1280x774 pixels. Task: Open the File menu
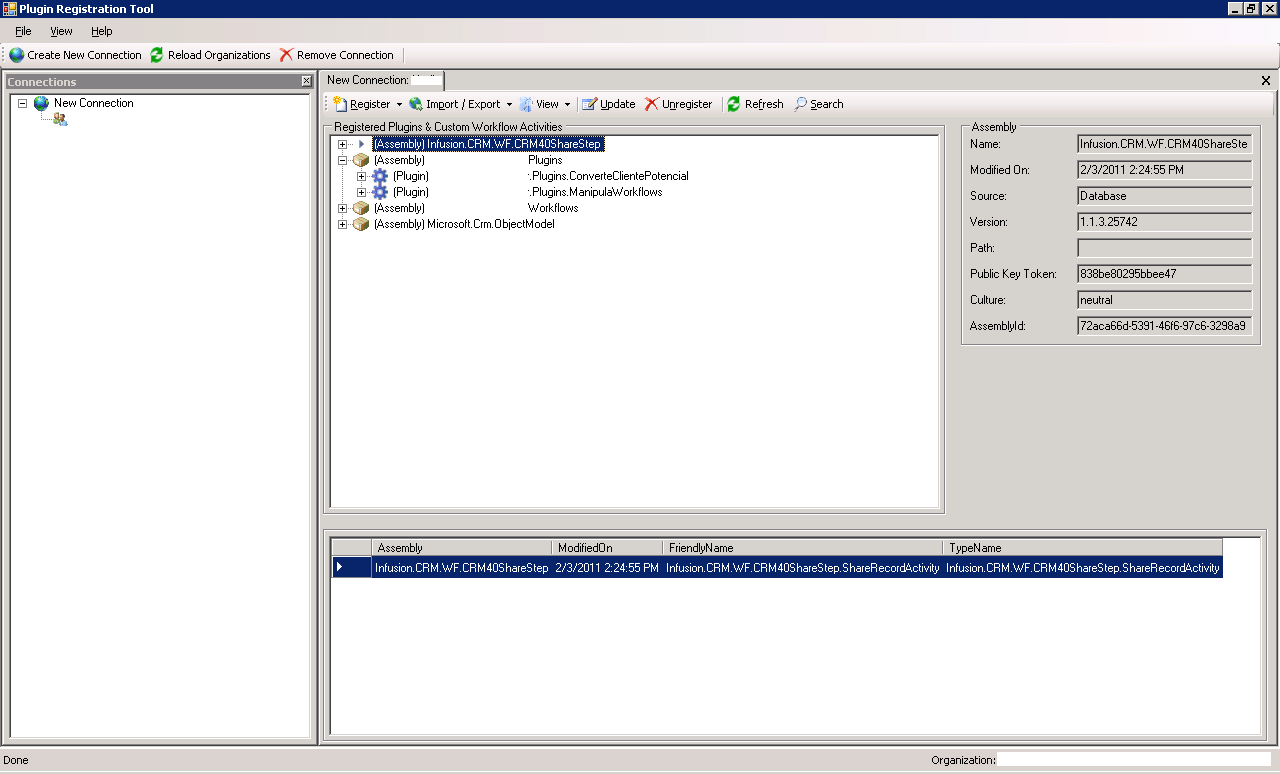point(23,31)
